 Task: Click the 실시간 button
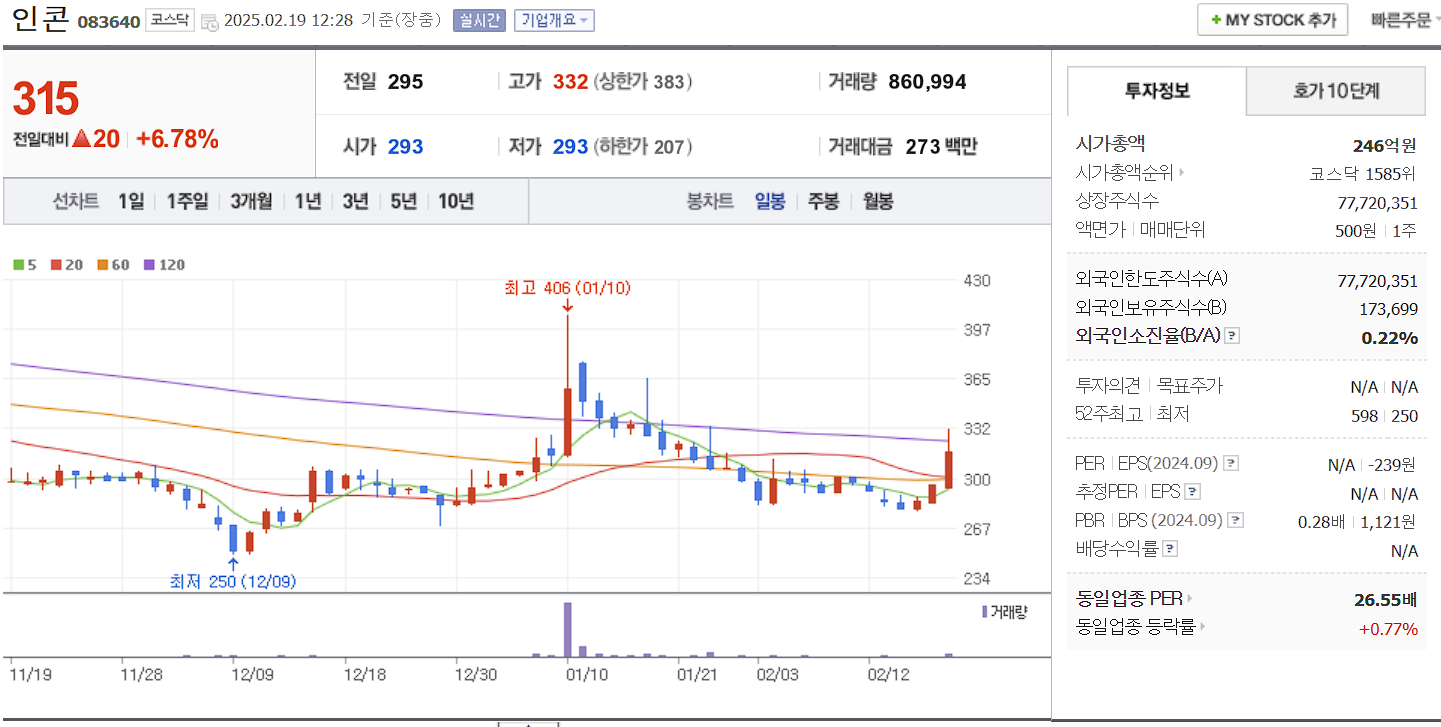click(x=481, y=19)
